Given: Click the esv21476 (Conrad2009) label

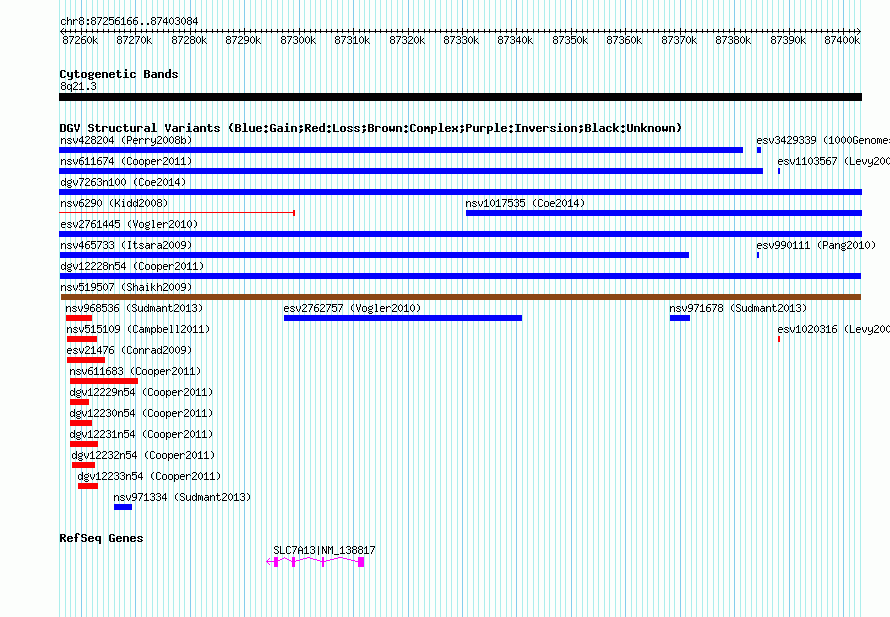Looking at the screenshot, I should click(129, 350).
